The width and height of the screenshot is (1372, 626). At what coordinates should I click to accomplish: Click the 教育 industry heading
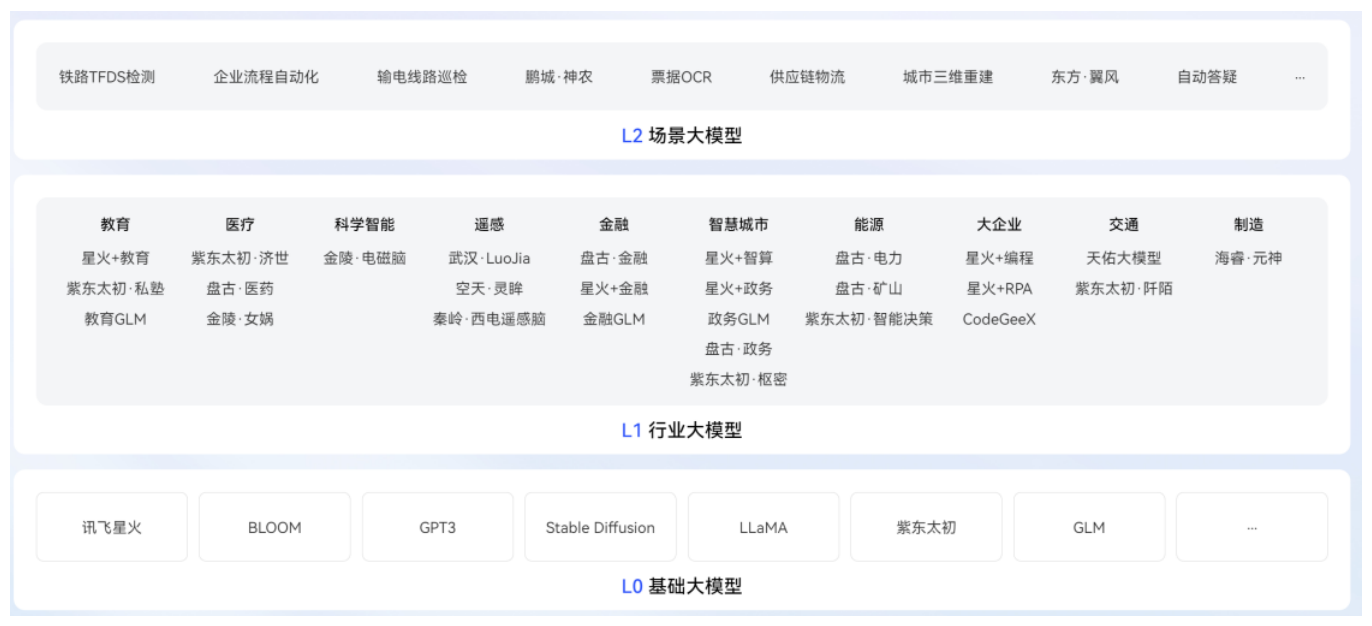115,225
